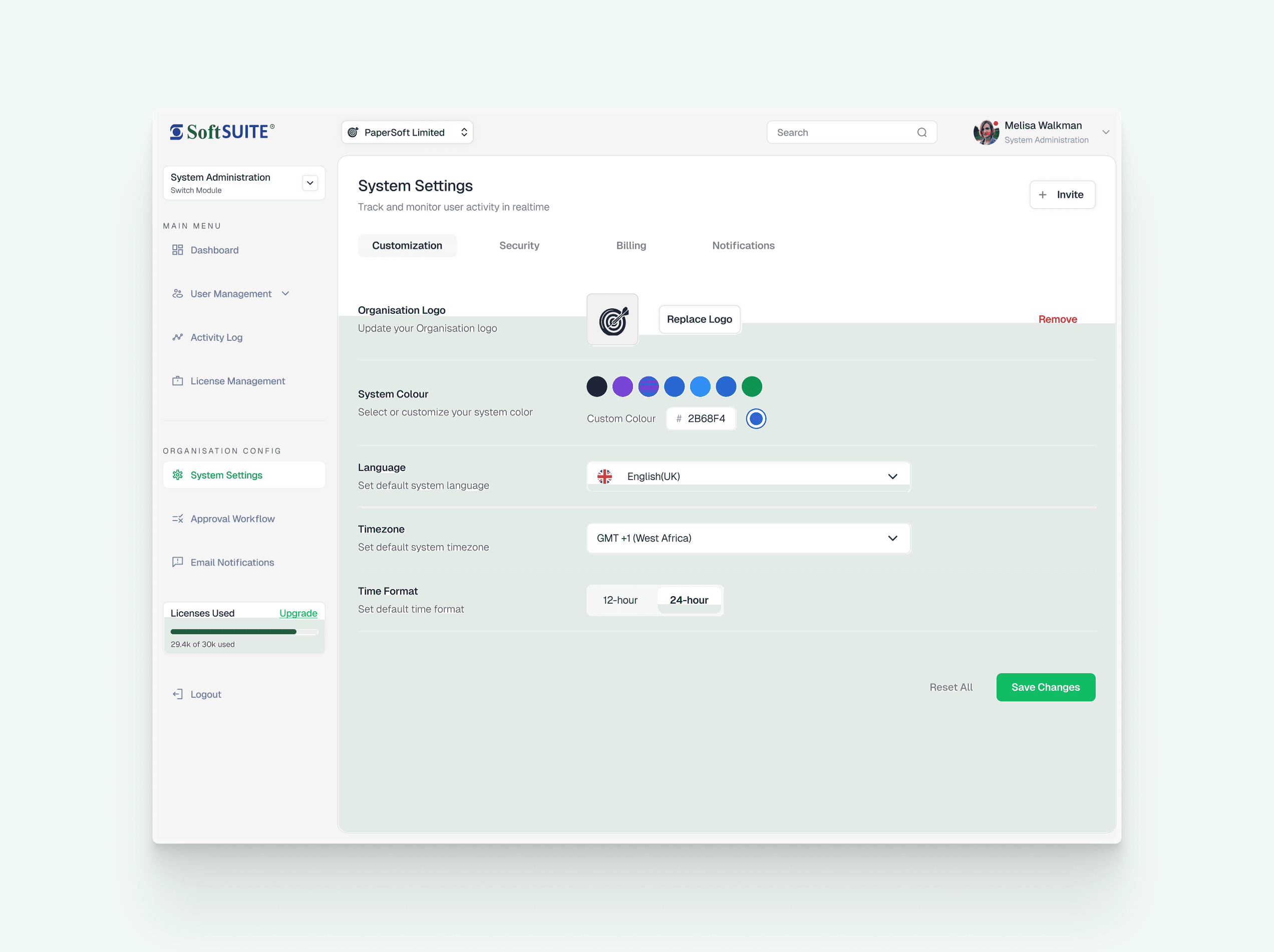Click the PaperSoft Limited target icon
The width and height of the screenshot is (1274, 952).
[353, 132]
